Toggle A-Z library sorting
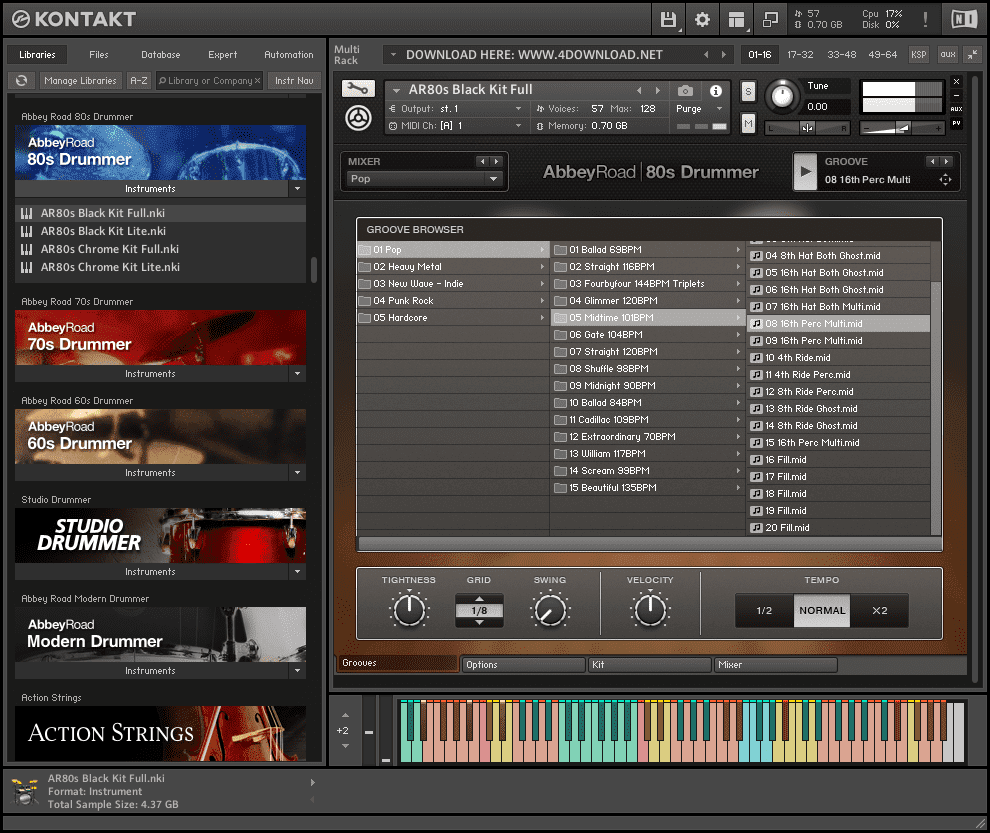 pos(139,81)
